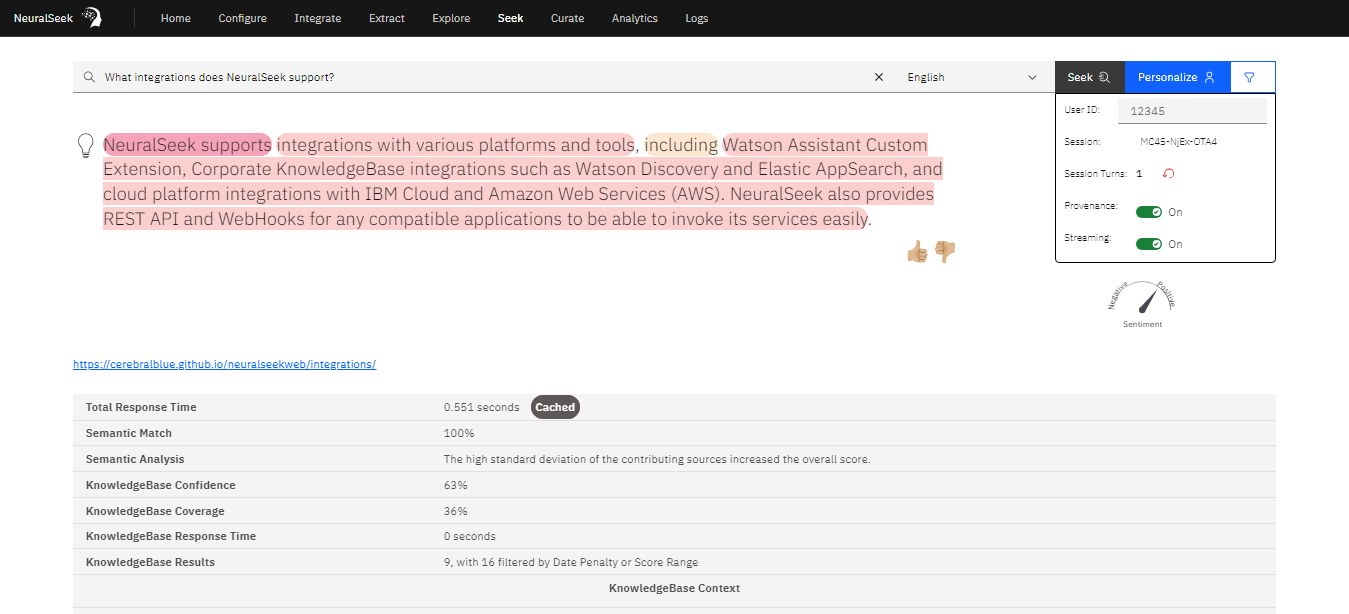1349x614 pixels.
Task: Open the Configure tab
Action: pyautogui.click(x=243, y=18)
